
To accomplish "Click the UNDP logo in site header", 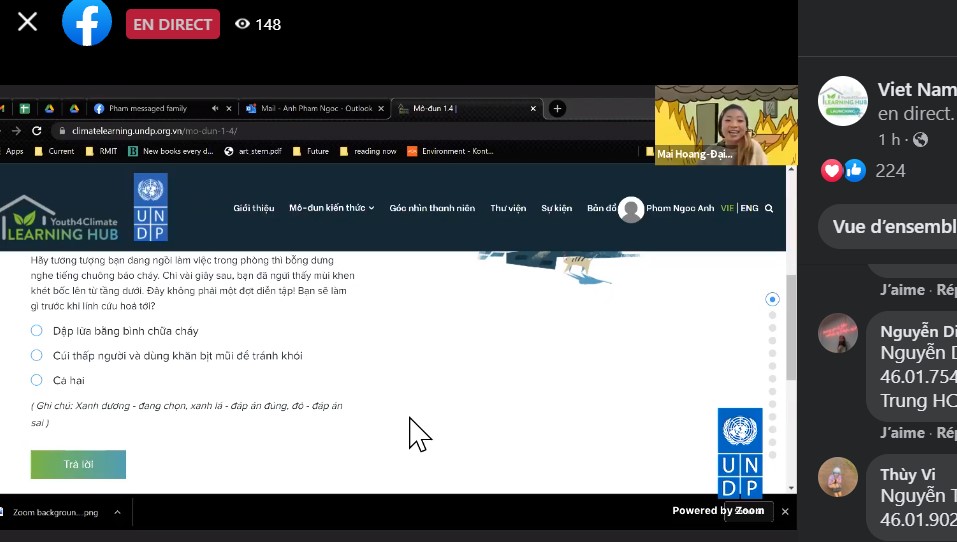I will pyautogui.click(x=151, y=208).
